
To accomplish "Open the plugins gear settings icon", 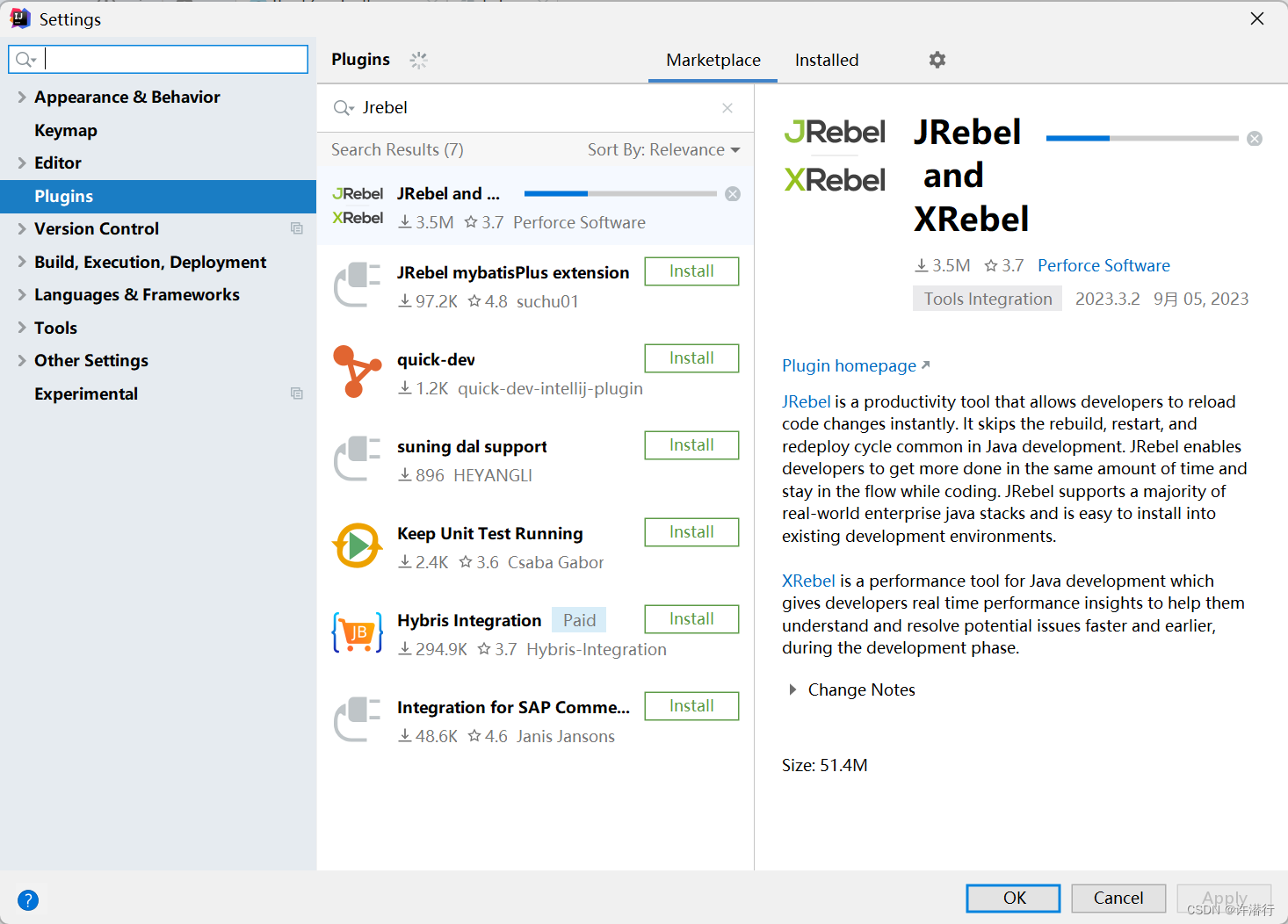I will 937,60.
